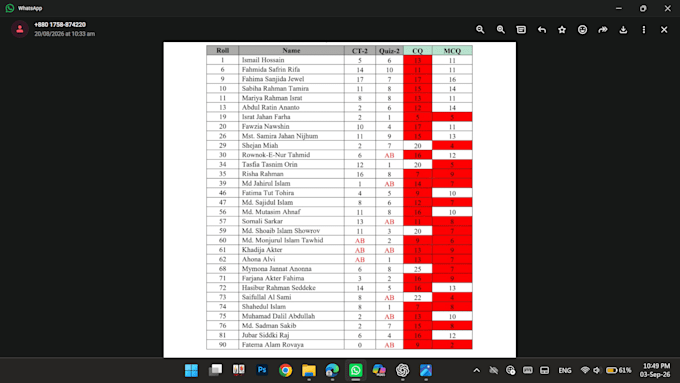The height and width of the screenshot is (383, 680).
Task: Open Google Chrome from the taskbar
Action: (285, 370)
